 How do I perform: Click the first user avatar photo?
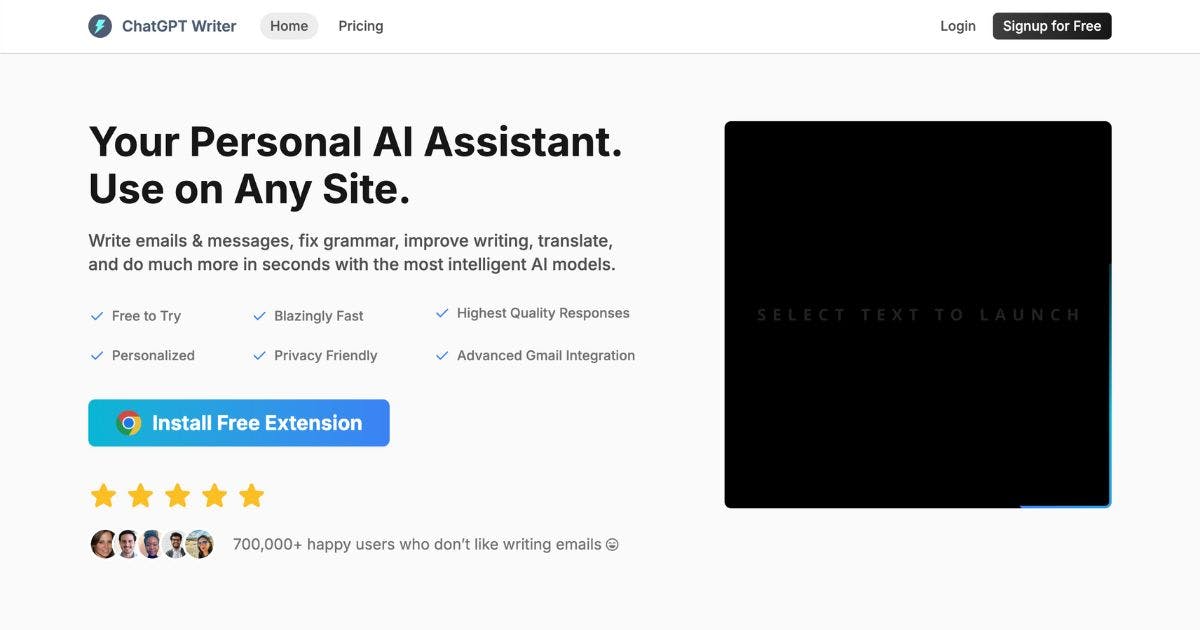(x=104, y=544)
